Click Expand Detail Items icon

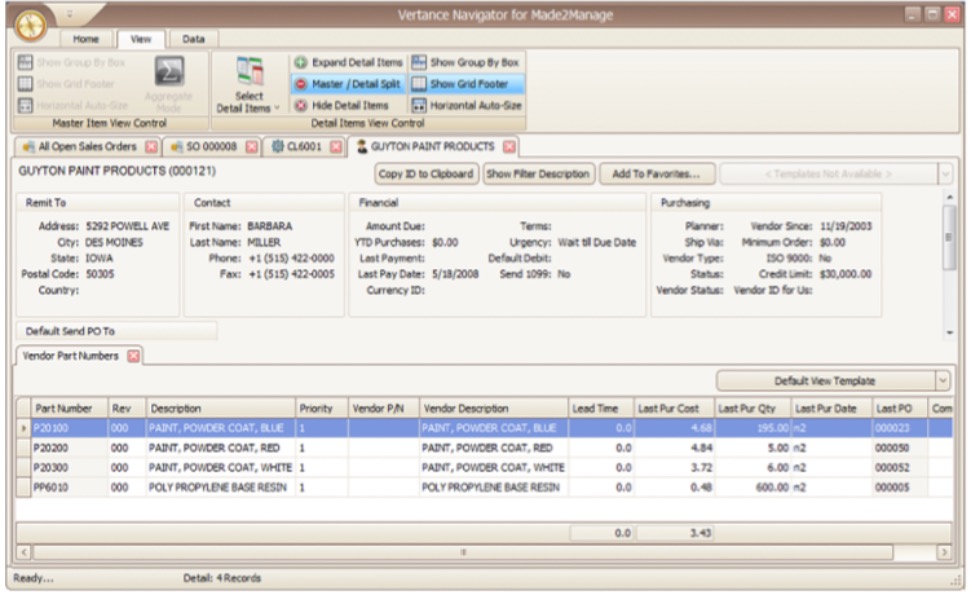(x=300, y=62)
